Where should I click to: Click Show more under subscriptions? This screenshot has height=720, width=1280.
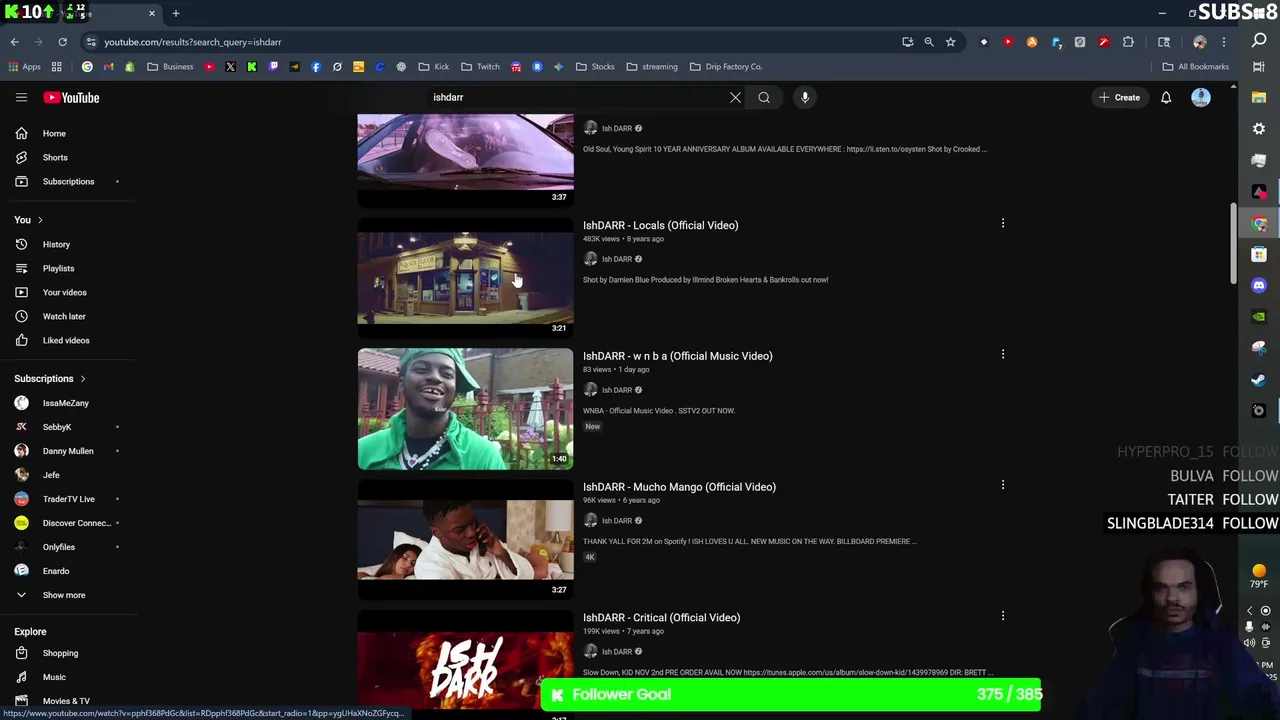pyautogui.click(x=64, y=595)
